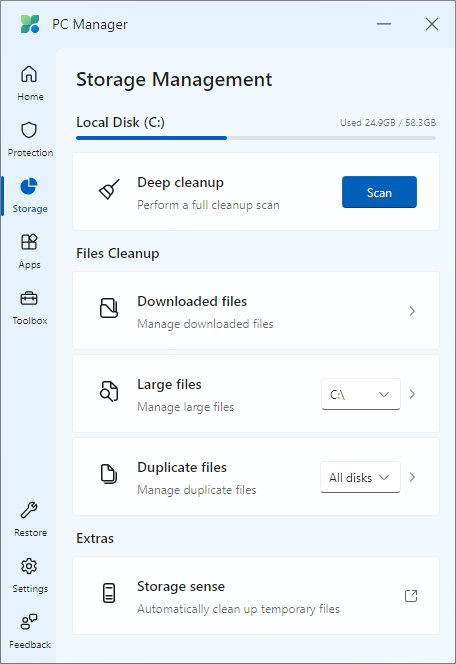The image size is (456, 664).
Task: Open the Restore wrench icon
Action: 29,510
